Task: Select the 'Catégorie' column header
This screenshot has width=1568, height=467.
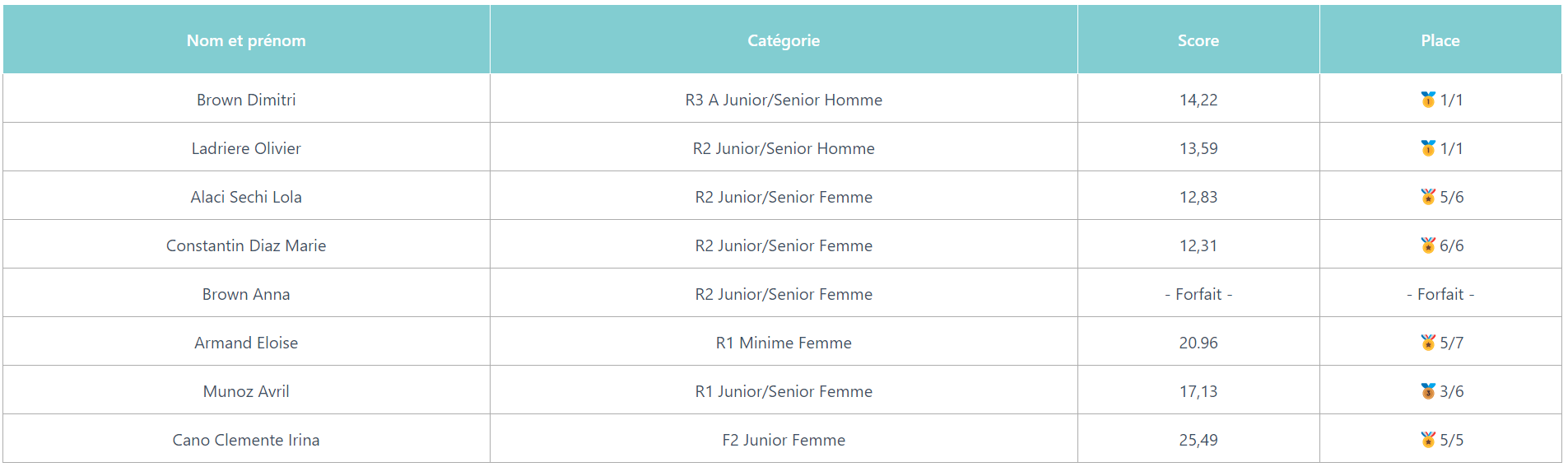Action: (784, 40)
